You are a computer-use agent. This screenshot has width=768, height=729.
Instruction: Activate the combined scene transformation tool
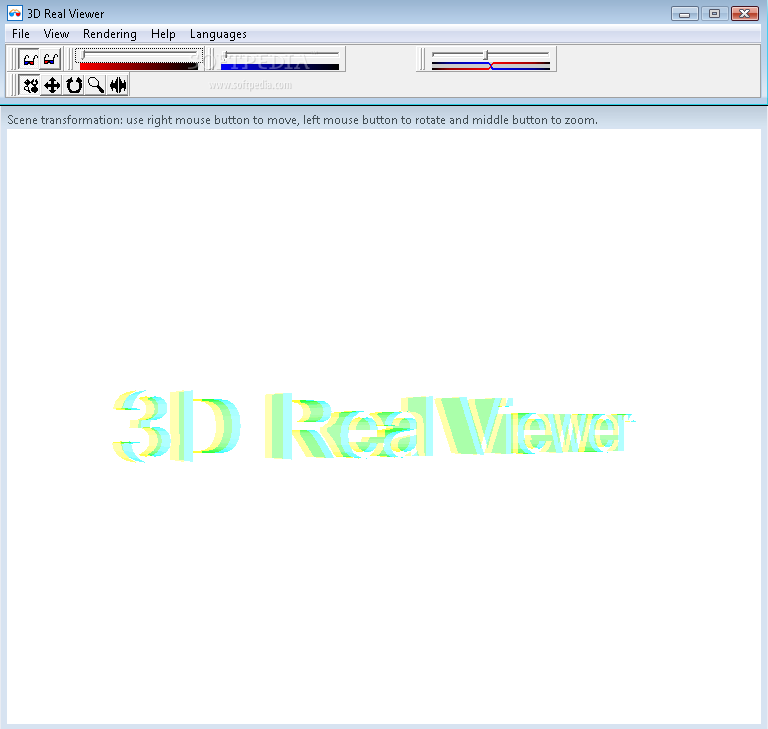coord(29,85)
